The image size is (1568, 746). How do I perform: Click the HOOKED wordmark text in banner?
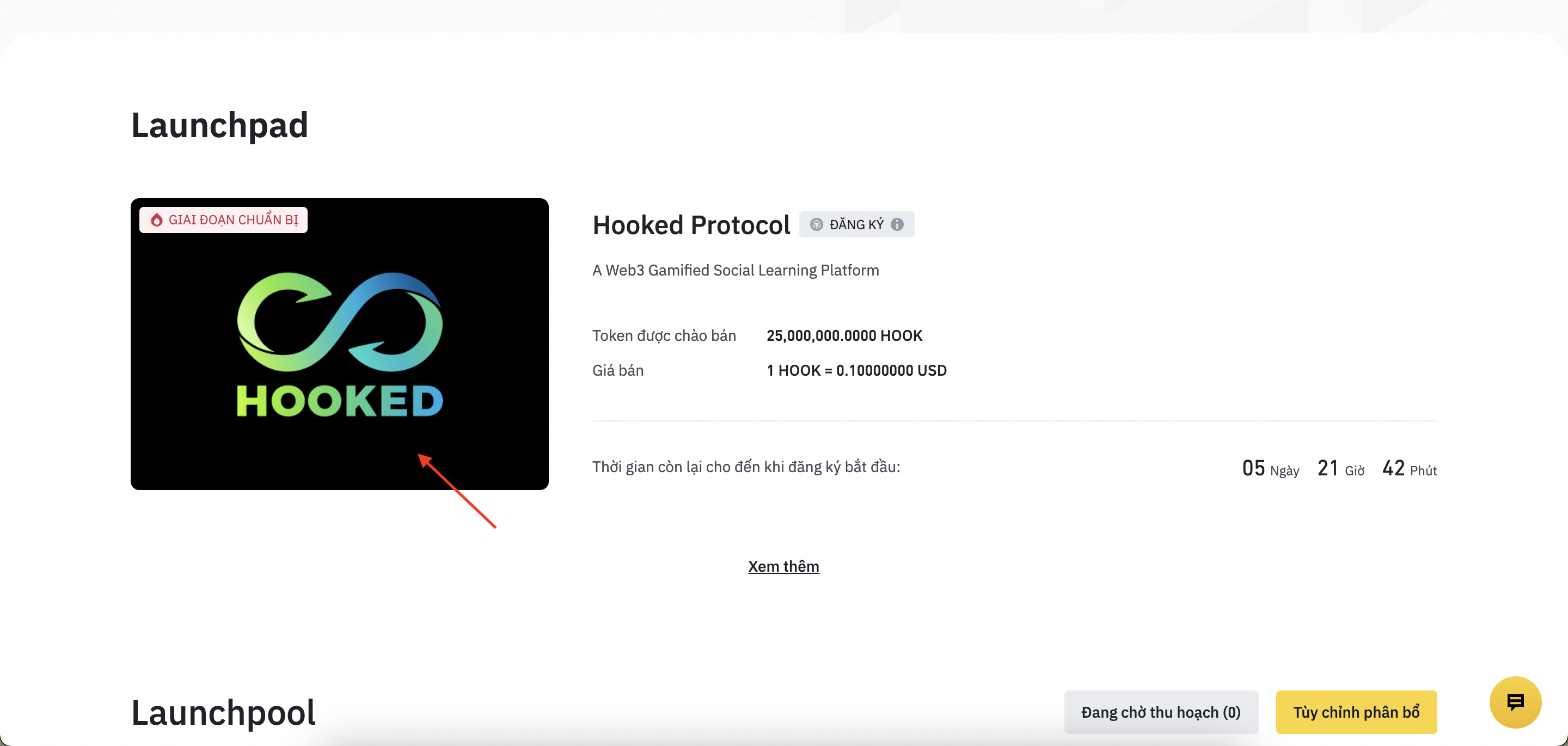point(340,401)
